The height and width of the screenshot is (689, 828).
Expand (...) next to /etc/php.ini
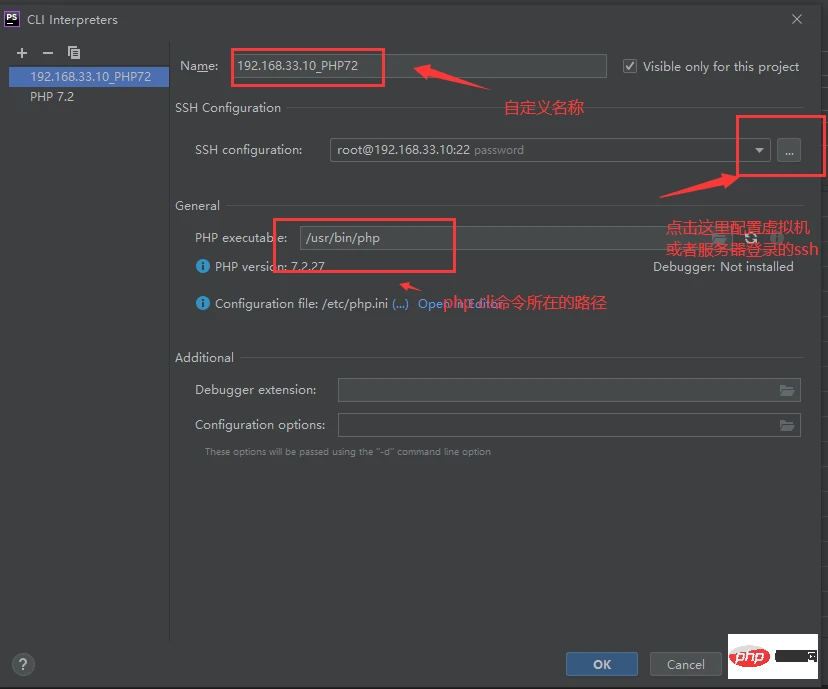[400, 303]
